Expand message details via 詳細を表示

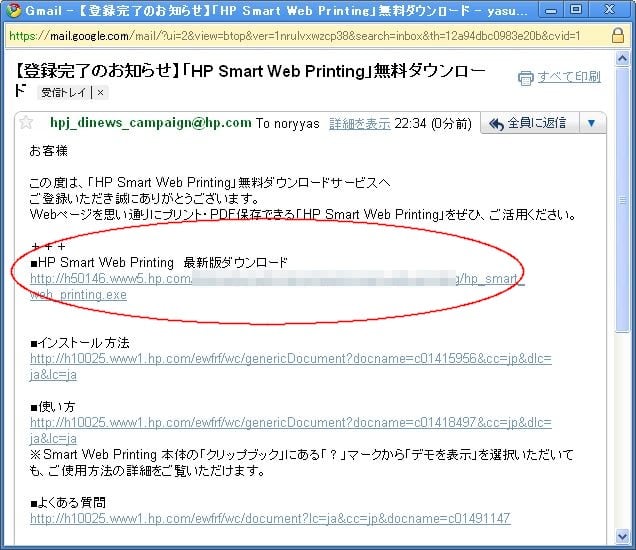pos(359,124)
